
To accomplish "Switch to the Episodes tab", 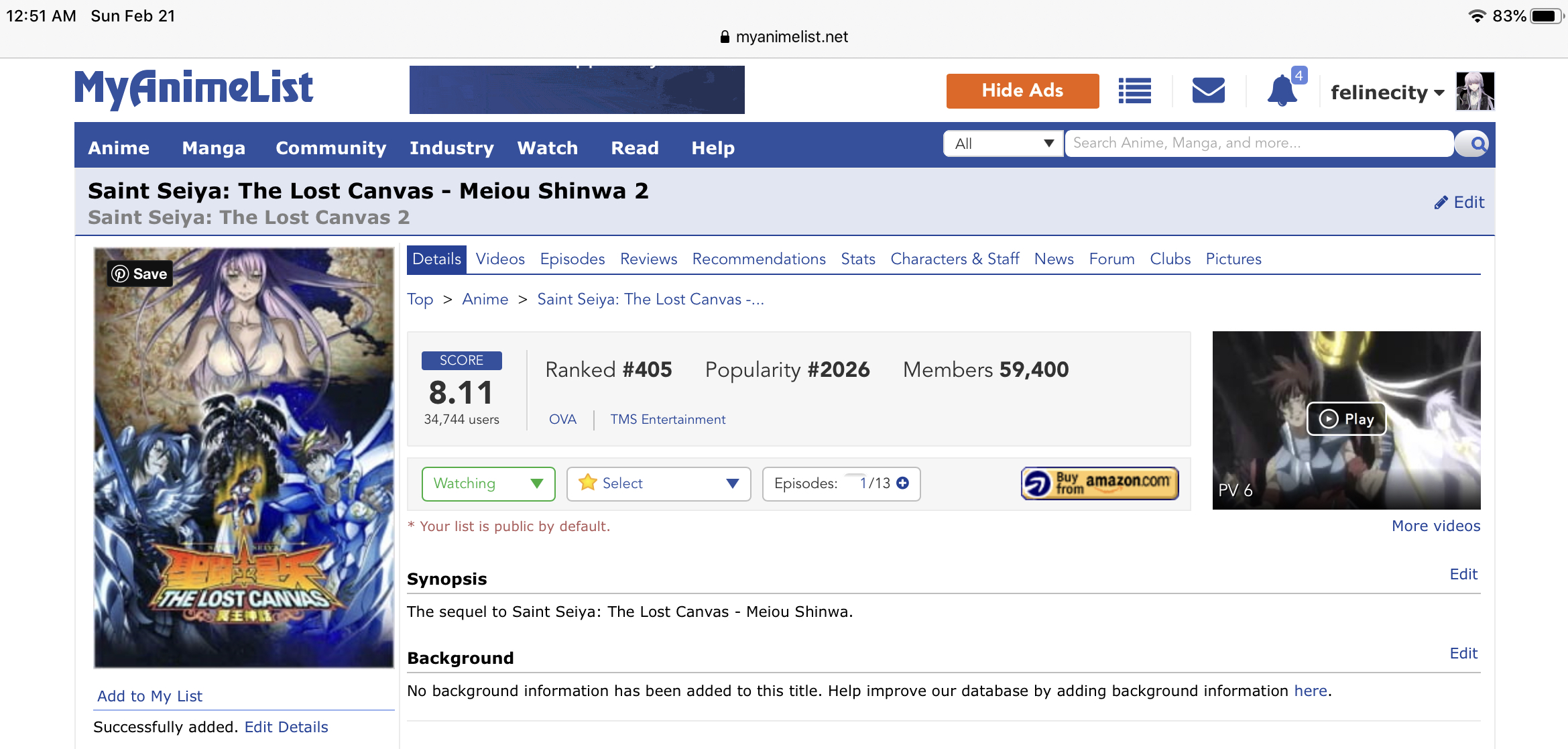I will coord(572,259).
